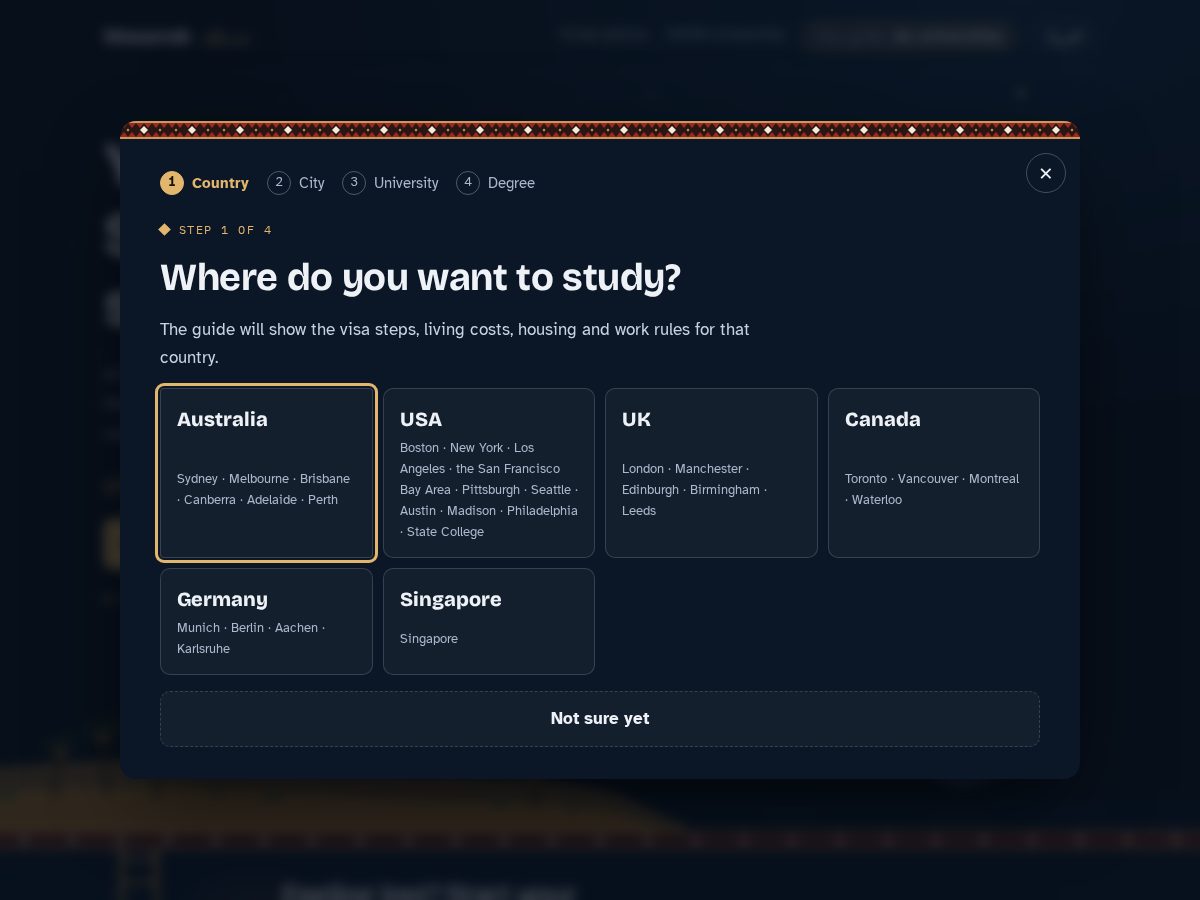This screenshot has height=900, width=1200.
Task: Pick the Singapore country card
Action: point(489,621)
